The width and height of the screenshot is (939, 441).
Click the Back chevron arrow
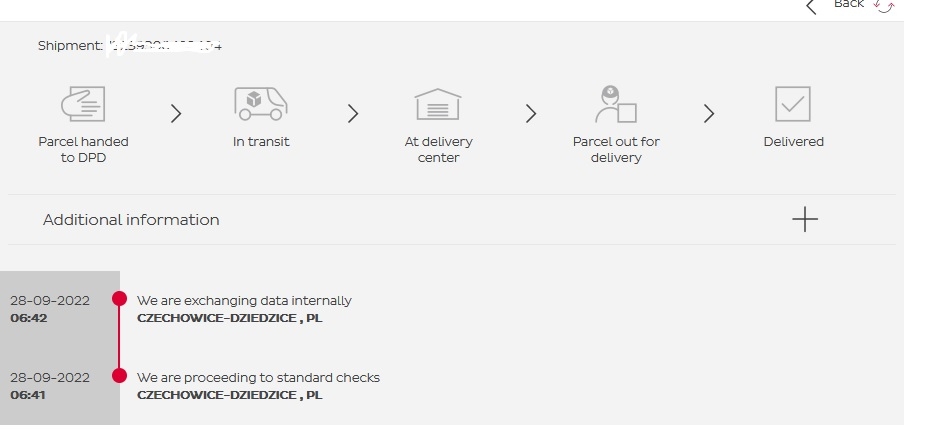tap(811, 7)
